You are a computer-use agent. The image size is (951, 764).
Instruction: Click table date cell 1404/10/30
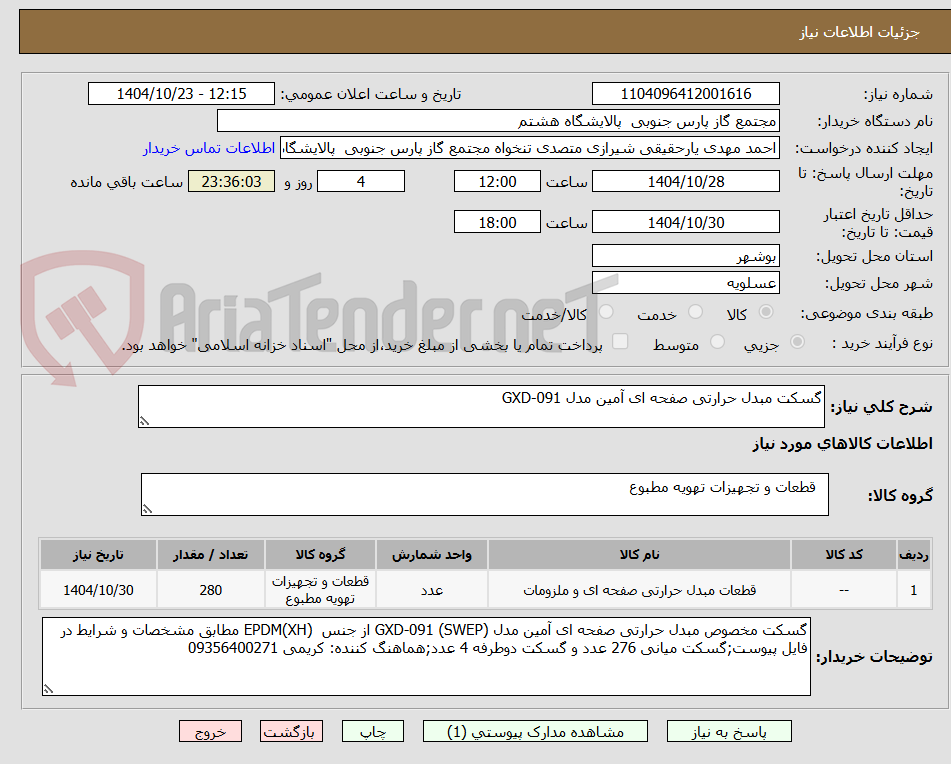click(x=98, y=589)
